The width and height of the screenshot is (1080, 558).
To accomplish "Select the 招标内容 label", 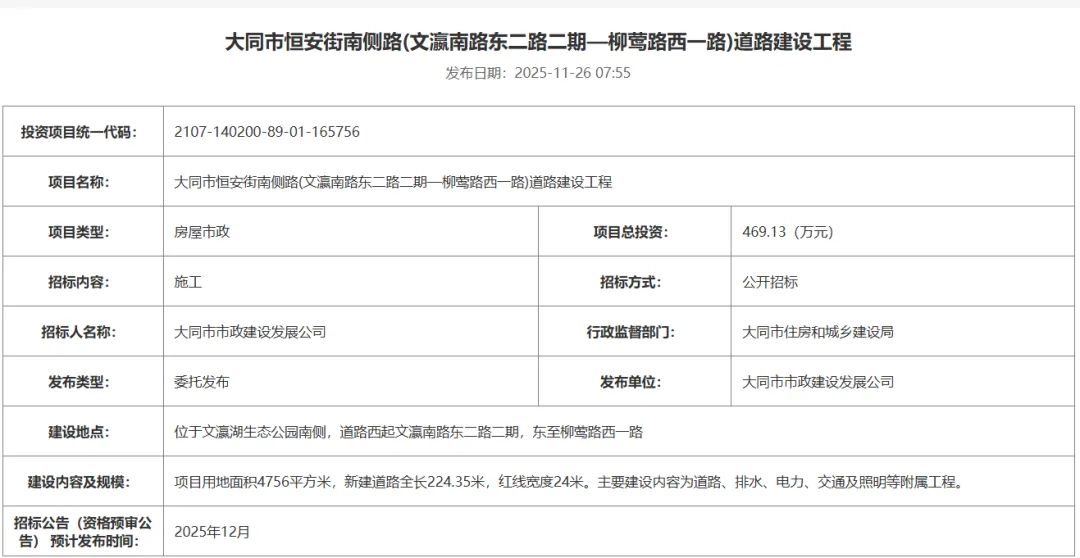I will 79,282.
